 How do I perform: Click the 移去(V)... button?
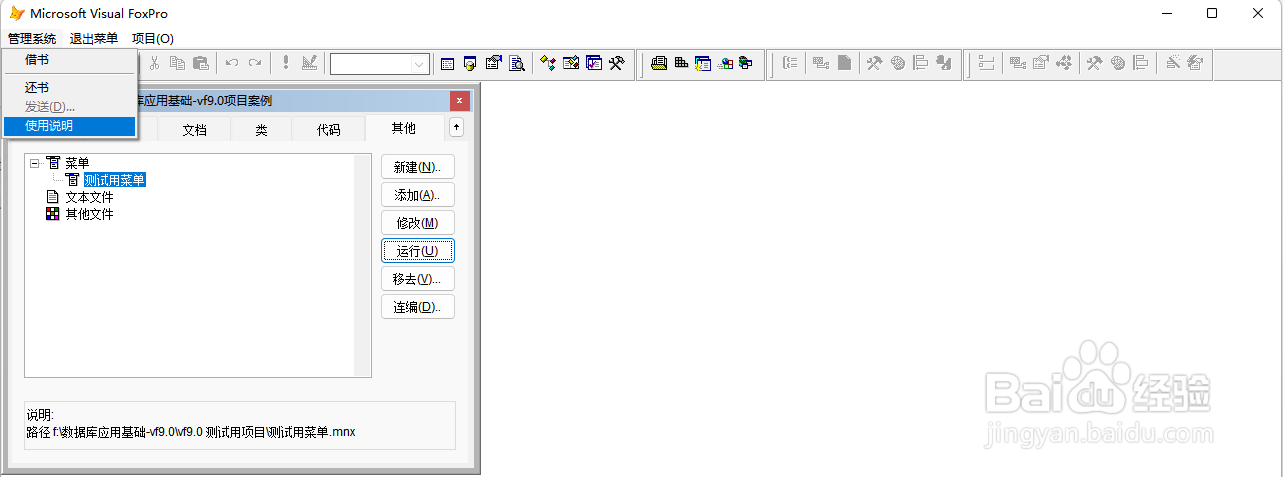pyautogui.click(x=418, y=279)
